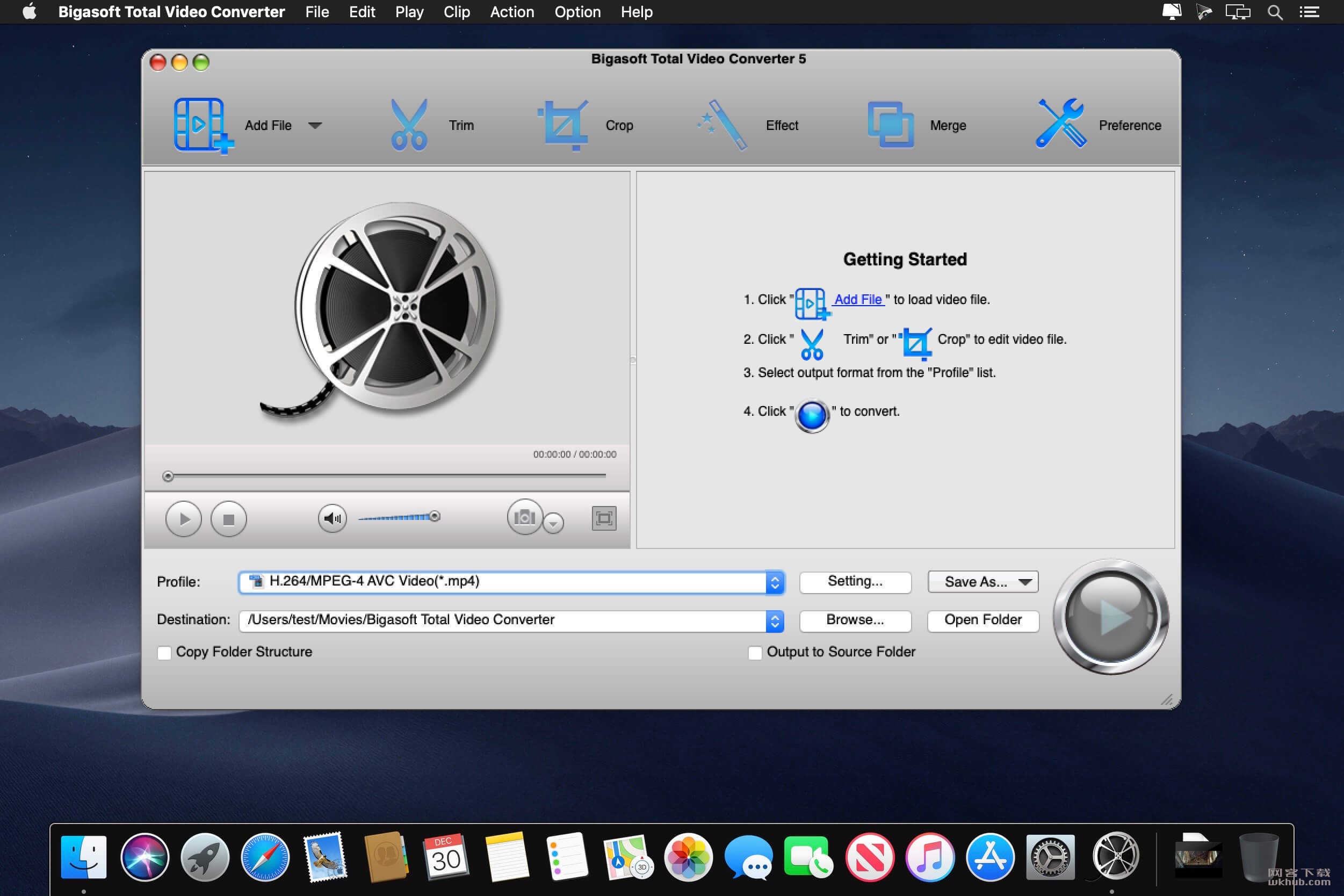Viewport: 1344px width, 896px height.
Task: Open the File menu
Action: tap(317, 12)
